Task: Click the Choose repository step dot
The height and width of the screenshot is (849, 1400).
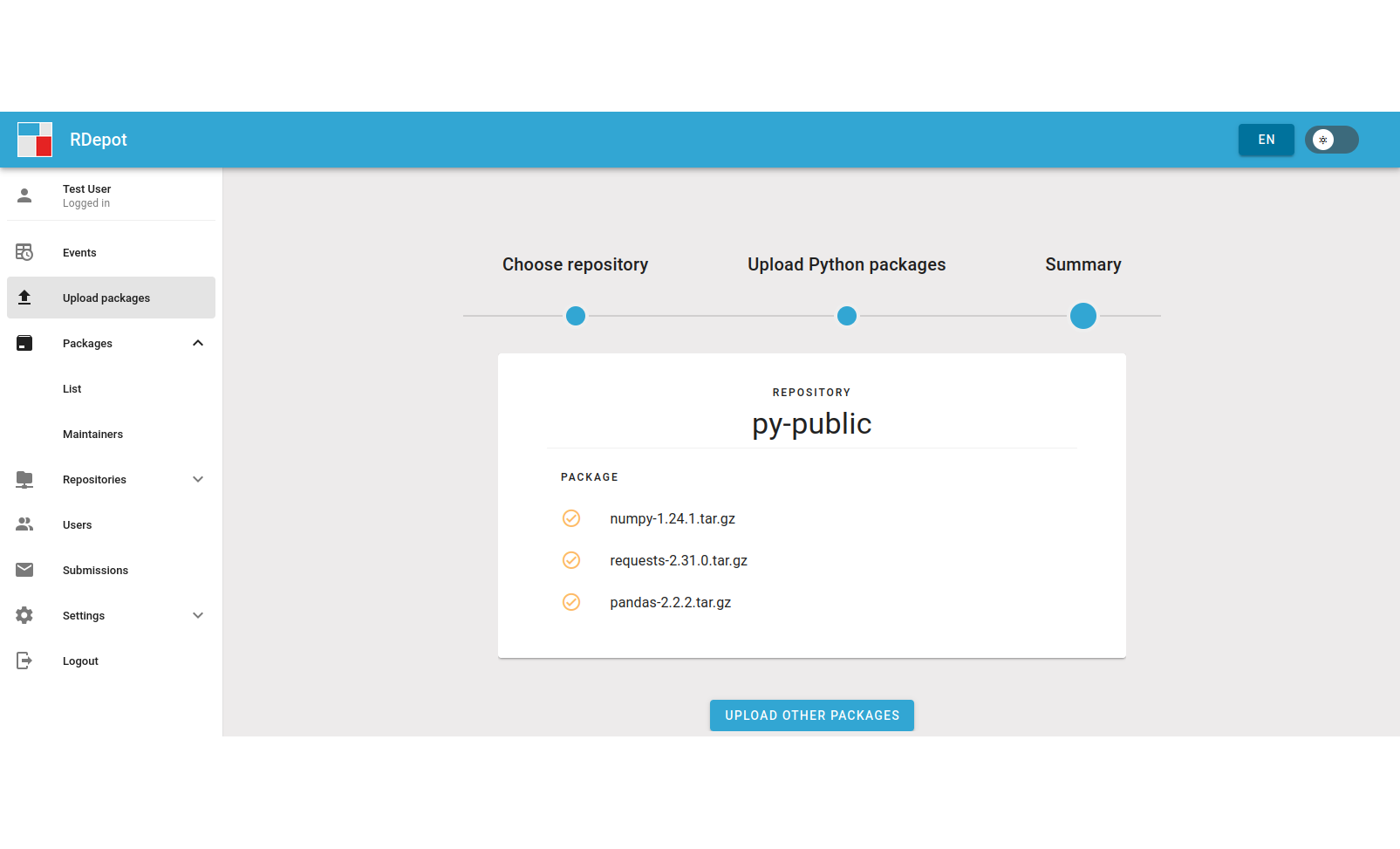Action: (x=576, y=316)
